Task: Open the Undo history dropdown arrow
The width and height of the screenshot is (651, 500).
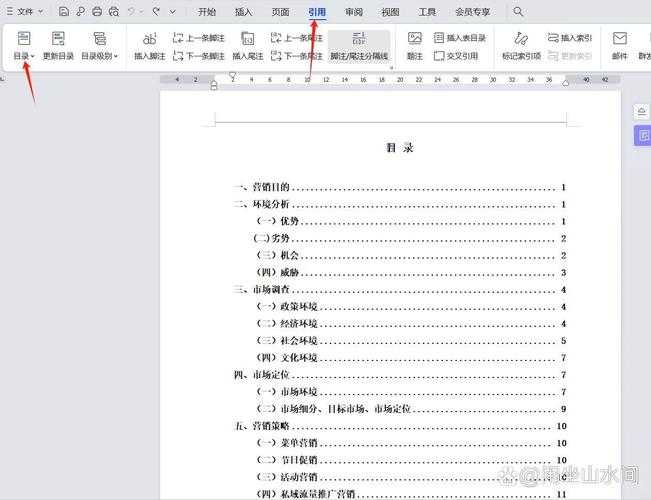Action: pyautogui.click(x=142, y=12)
